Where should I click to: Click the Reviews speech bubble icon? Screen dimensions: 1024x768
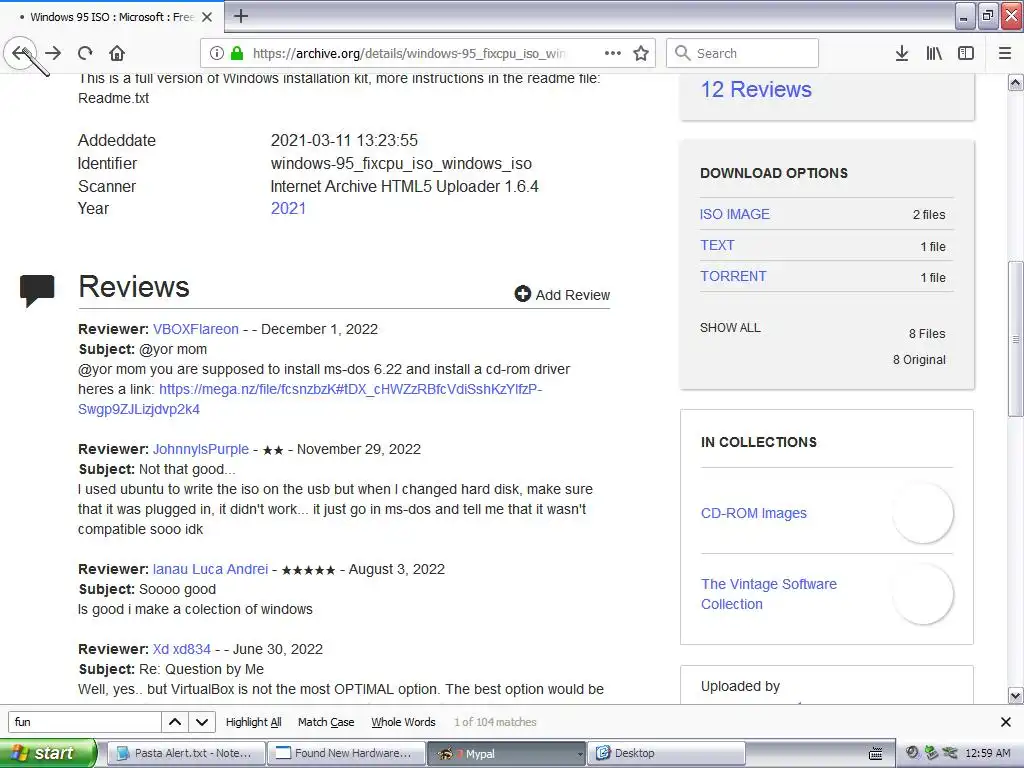pyautogui.click(x=37, y=290)
